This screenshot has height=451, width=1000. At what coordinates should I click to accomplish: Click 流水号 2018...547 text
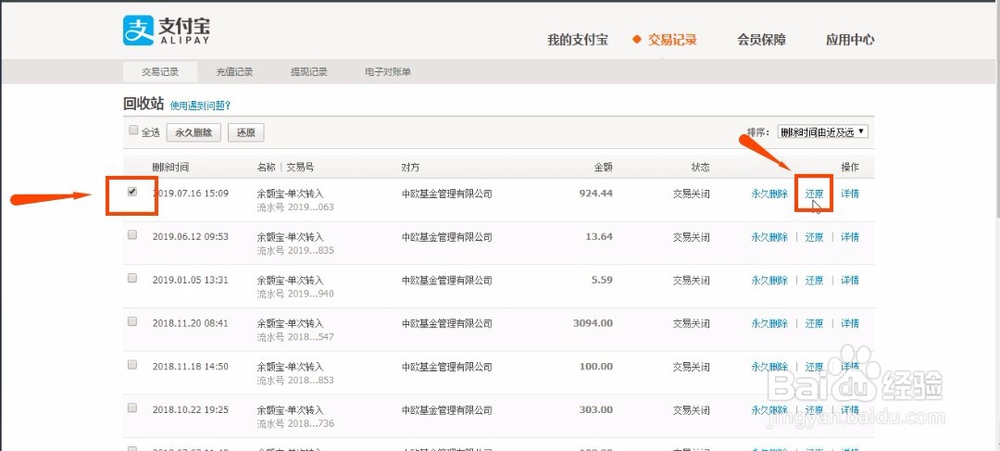point(295,337)
